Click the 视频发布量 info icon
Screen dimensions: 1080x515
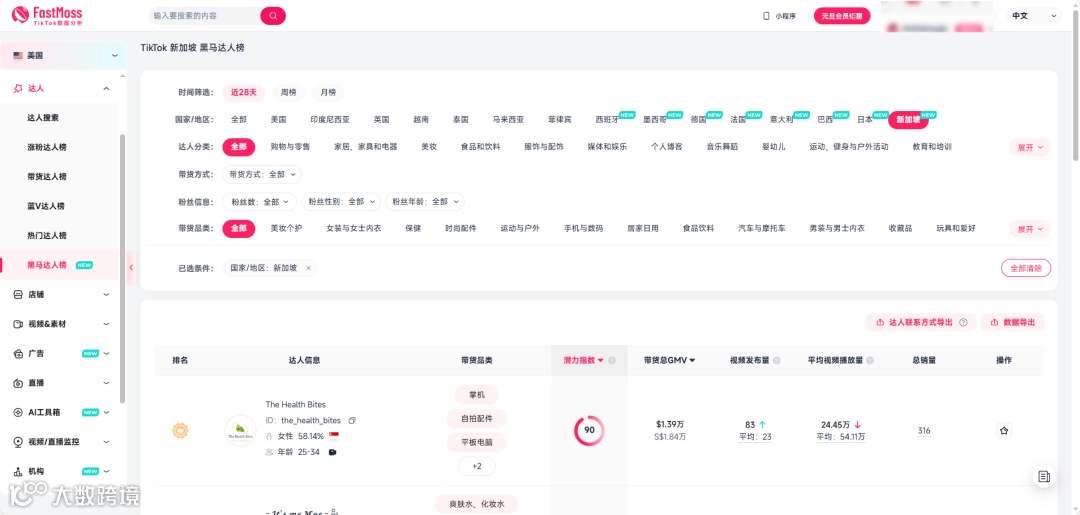[777, 360]
